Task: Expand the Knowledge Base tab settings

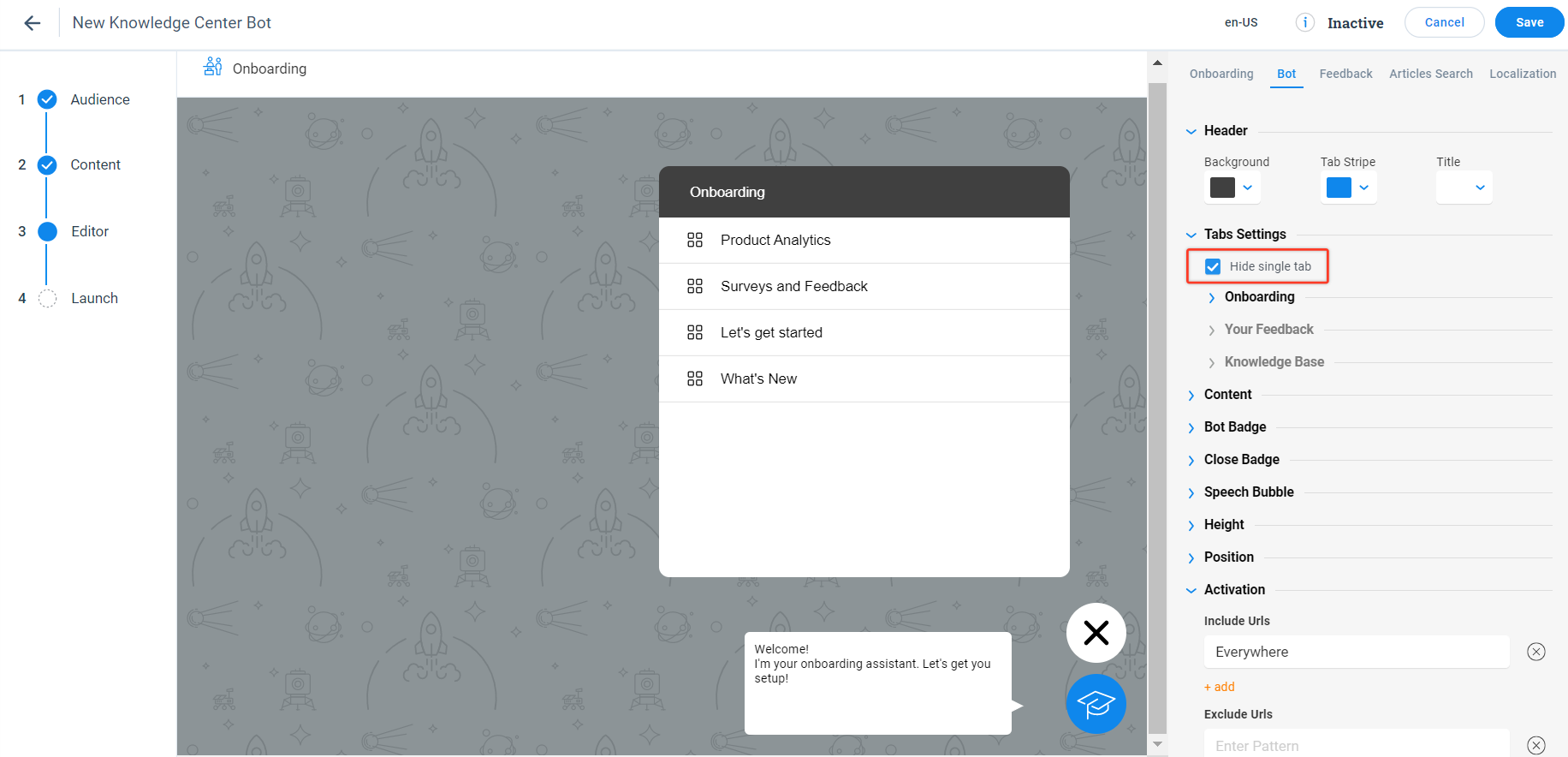Action: point(1211,362)
